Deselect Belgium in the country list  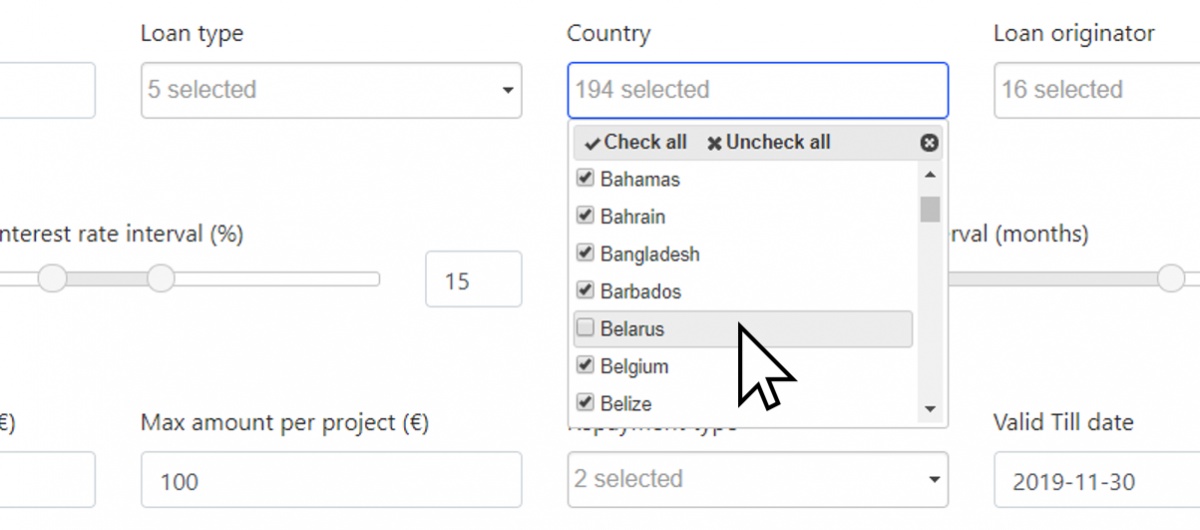[586, 366]
